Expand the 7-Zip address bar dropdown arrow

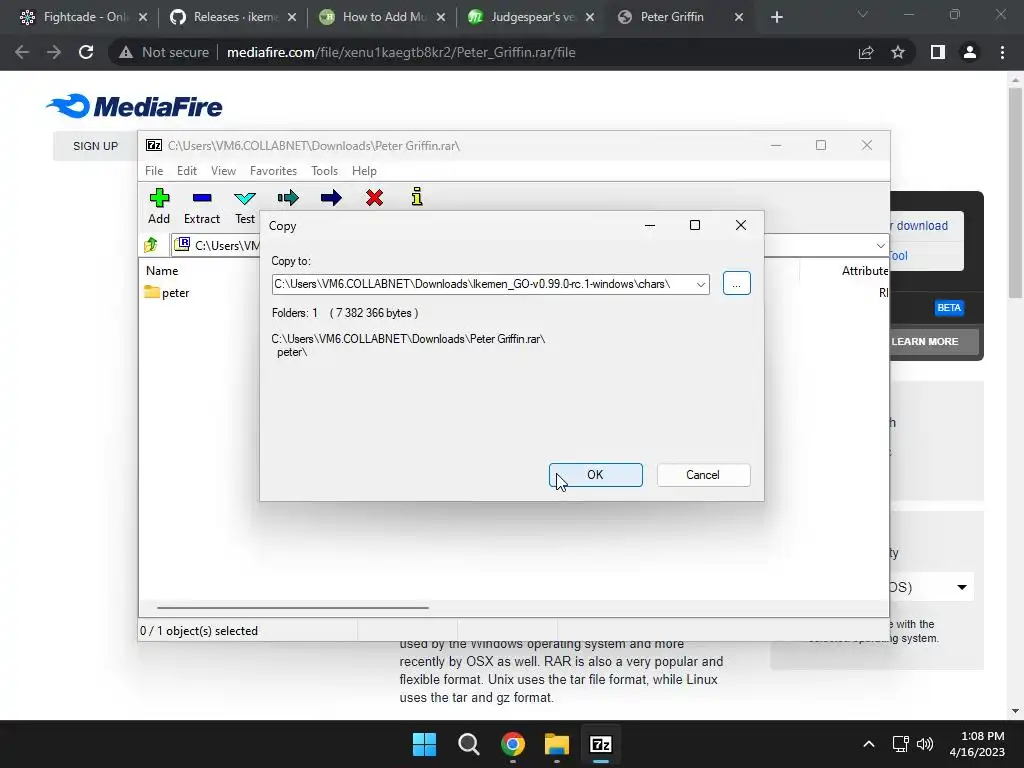tap(880, 246)
